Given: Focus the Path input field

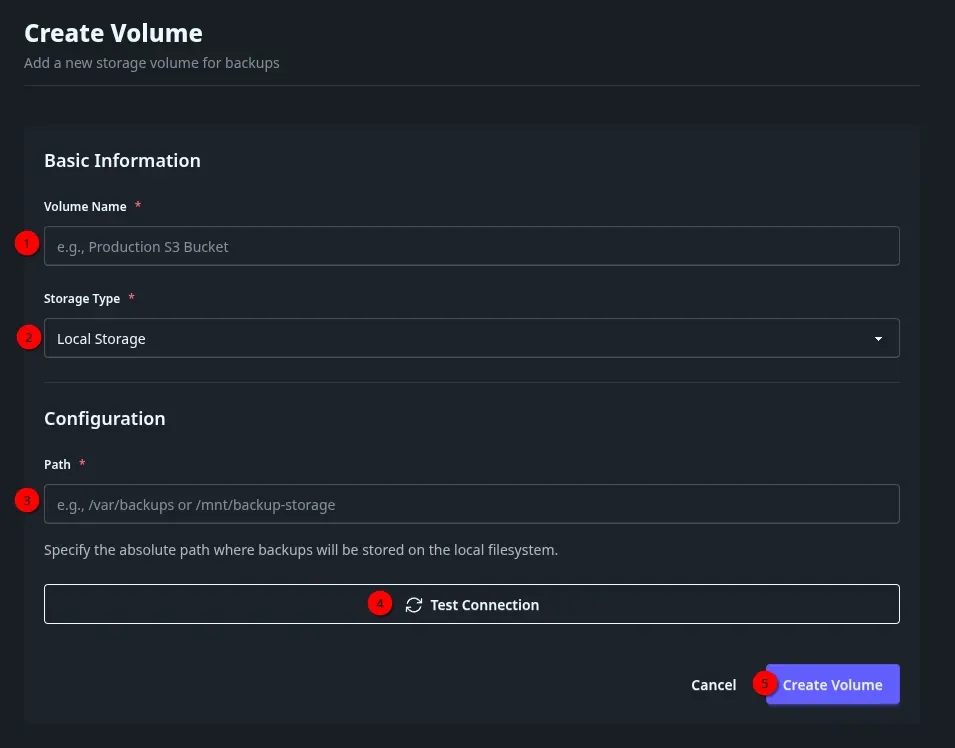Looking at the screenshot, I should 470,504.
